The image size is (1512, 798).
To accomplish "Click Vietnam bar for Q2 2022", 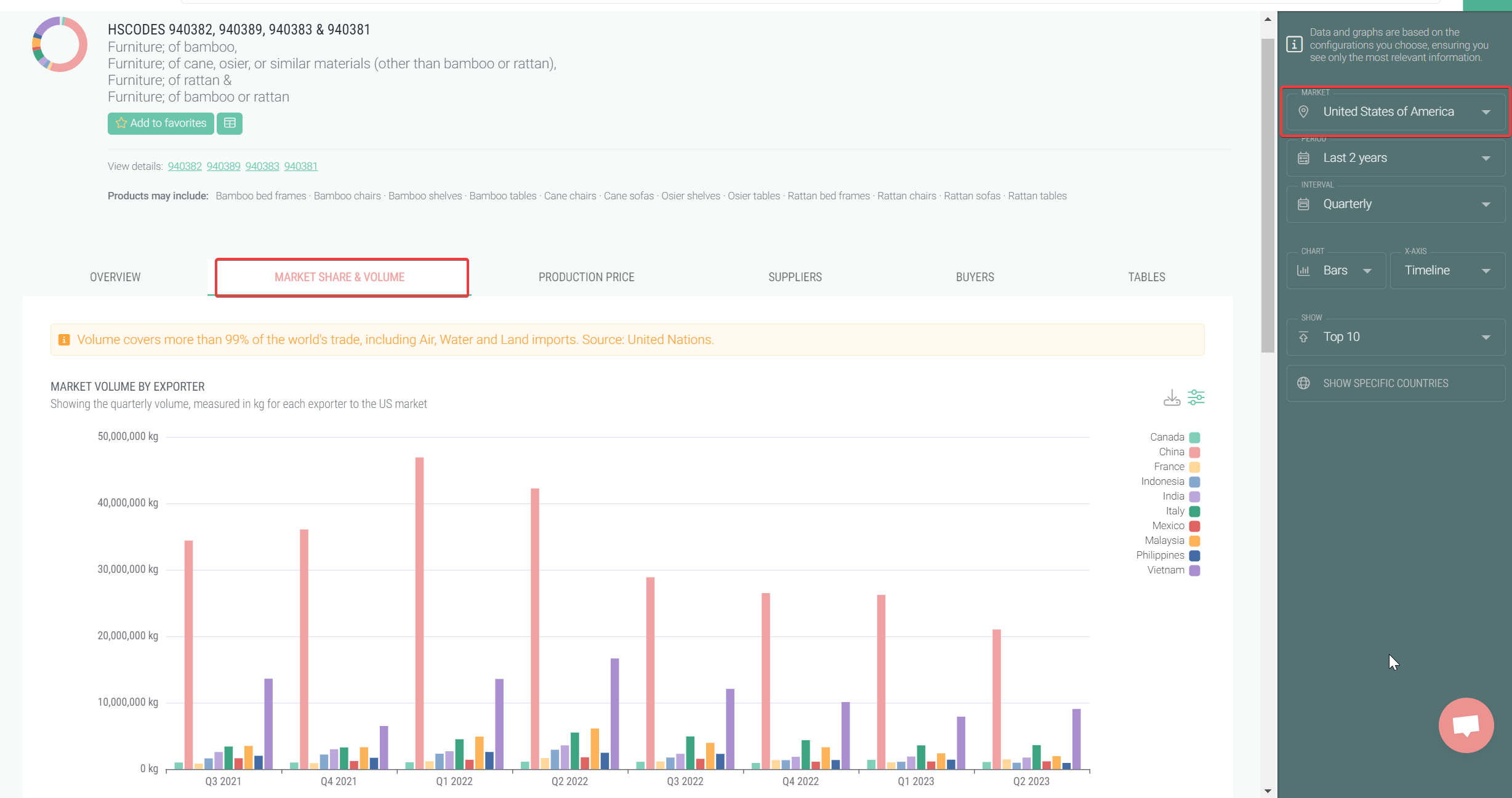I will pos(614,714).
